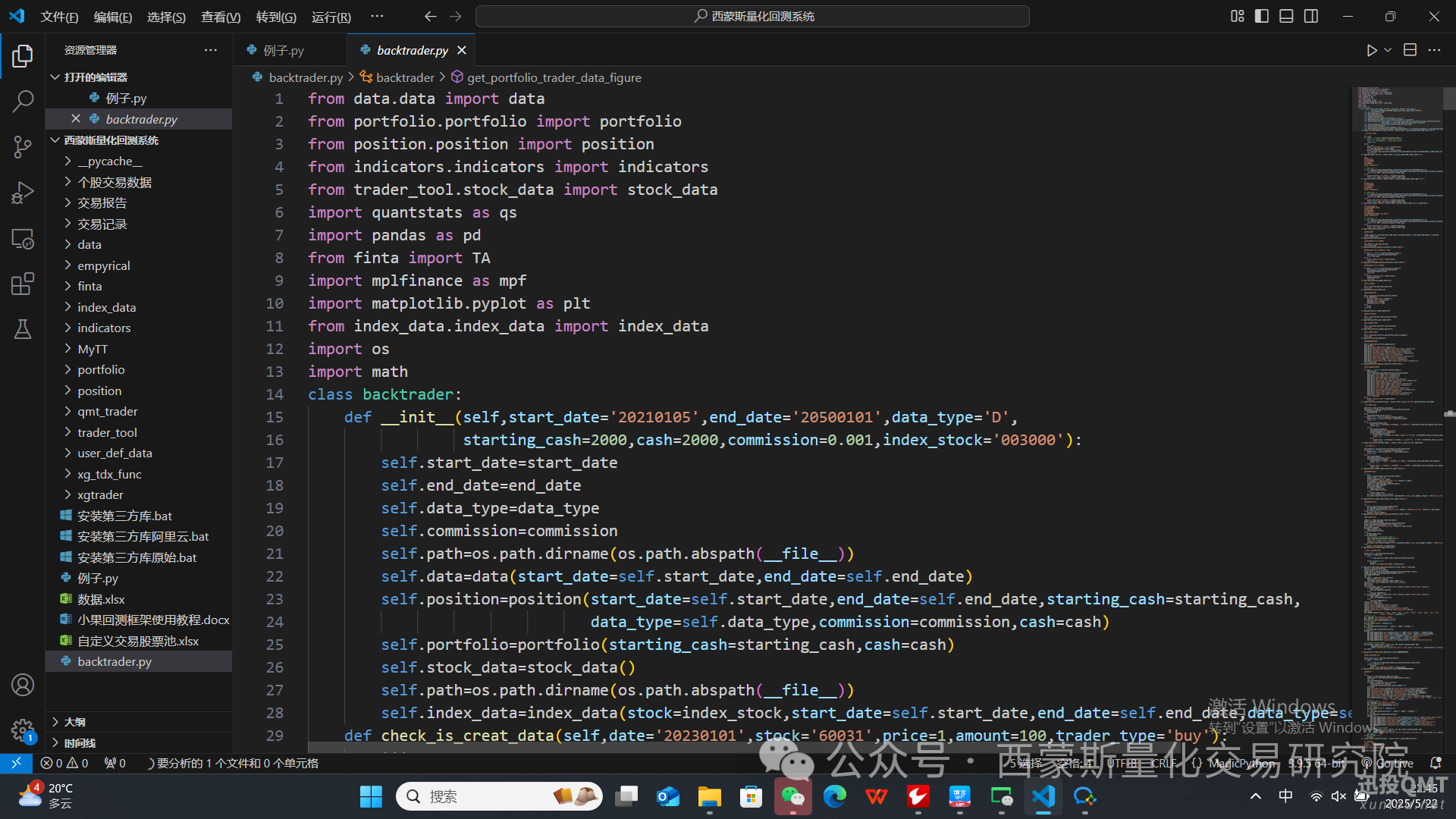This screenshot has height=819, width=1456.
Task: Open run options dropdown next to play
Action: click(x=1388, y=50)
